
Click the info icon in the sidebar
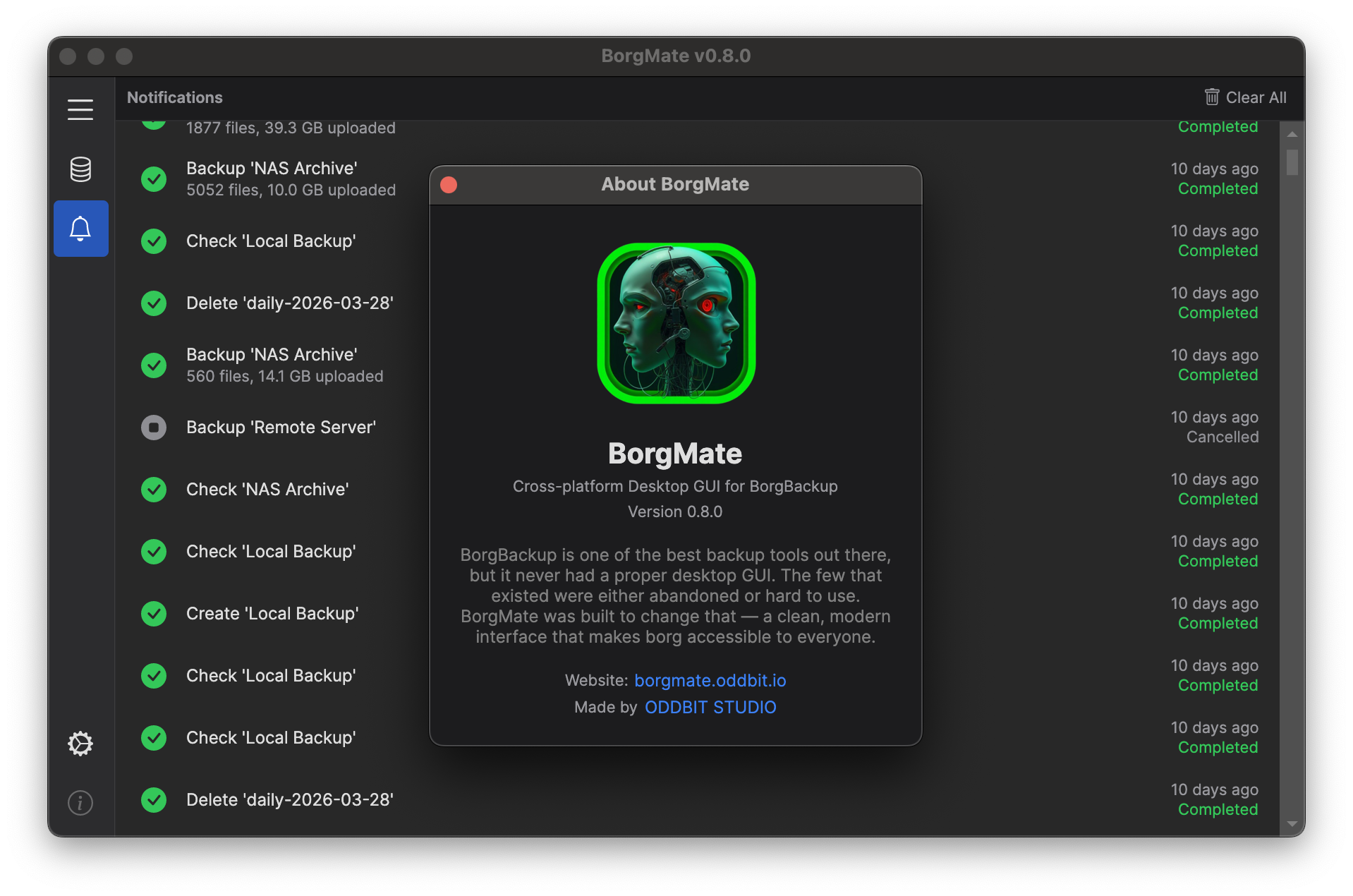pos(80,803)
